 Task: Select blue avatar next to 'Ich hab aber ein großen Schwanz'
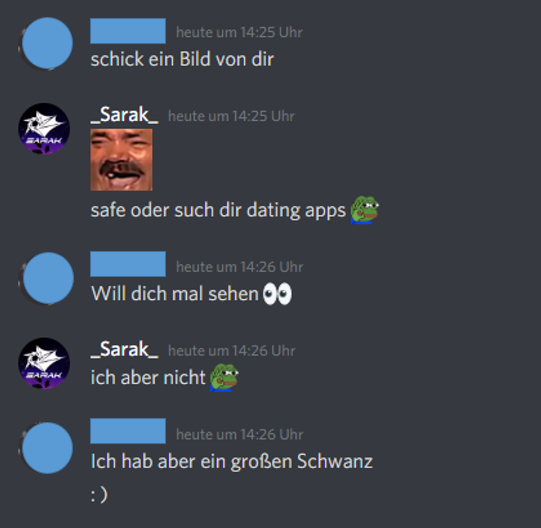tap(47, 448)
